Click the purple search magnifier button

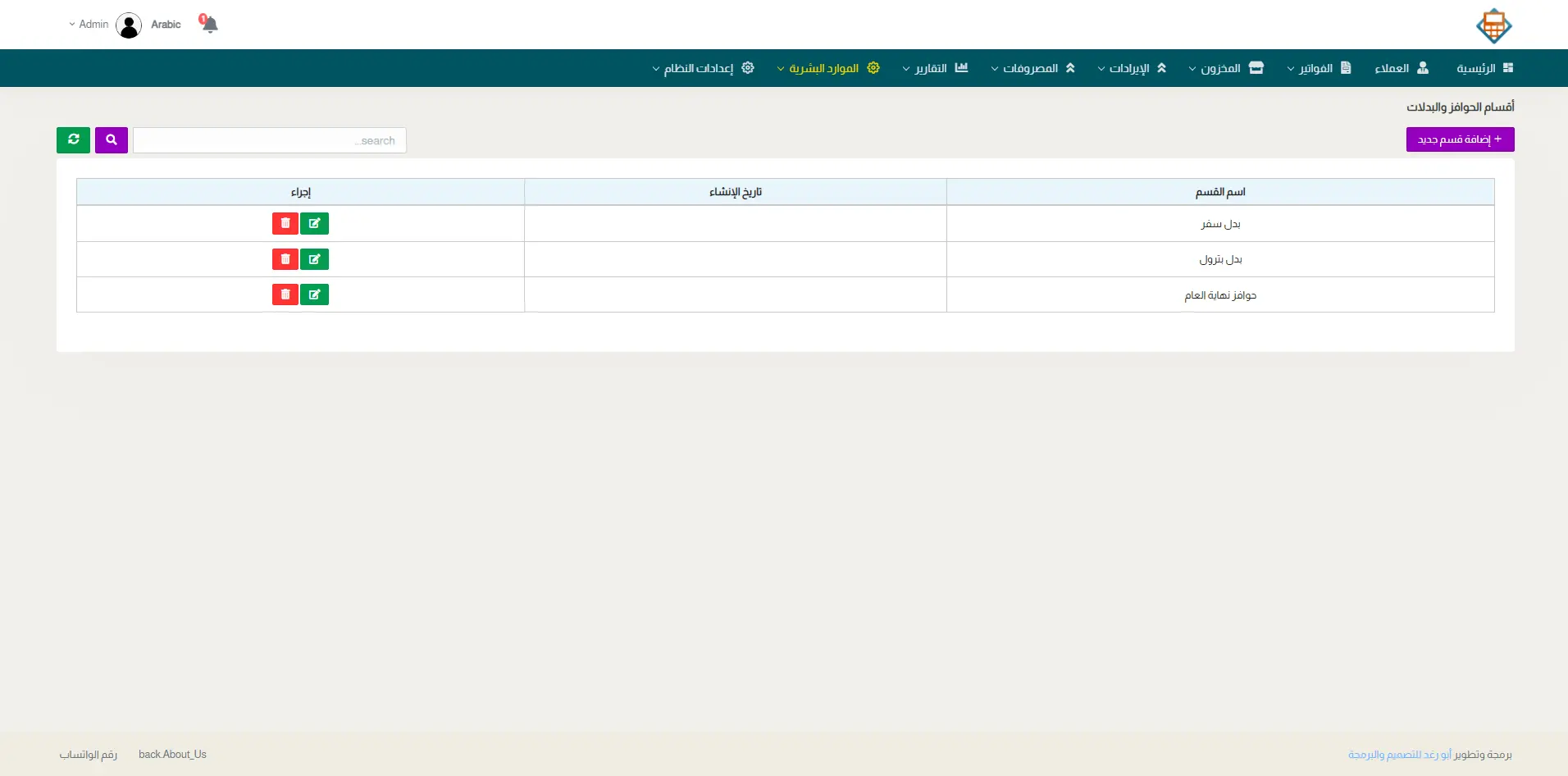click(x=112, y=140)
